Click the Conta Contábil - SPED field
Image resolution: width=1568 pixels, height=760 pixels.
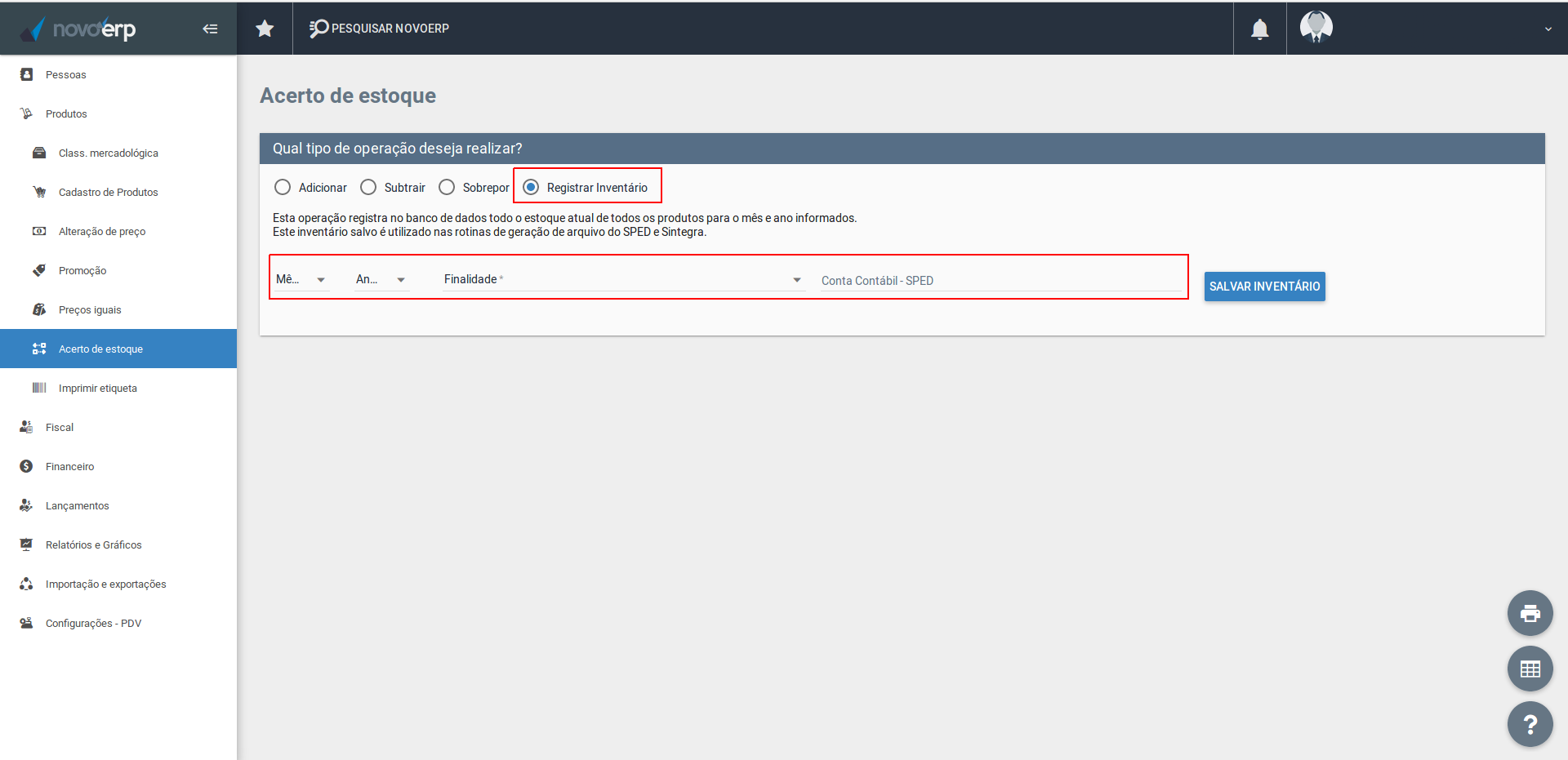click(x=1000, y=281)
